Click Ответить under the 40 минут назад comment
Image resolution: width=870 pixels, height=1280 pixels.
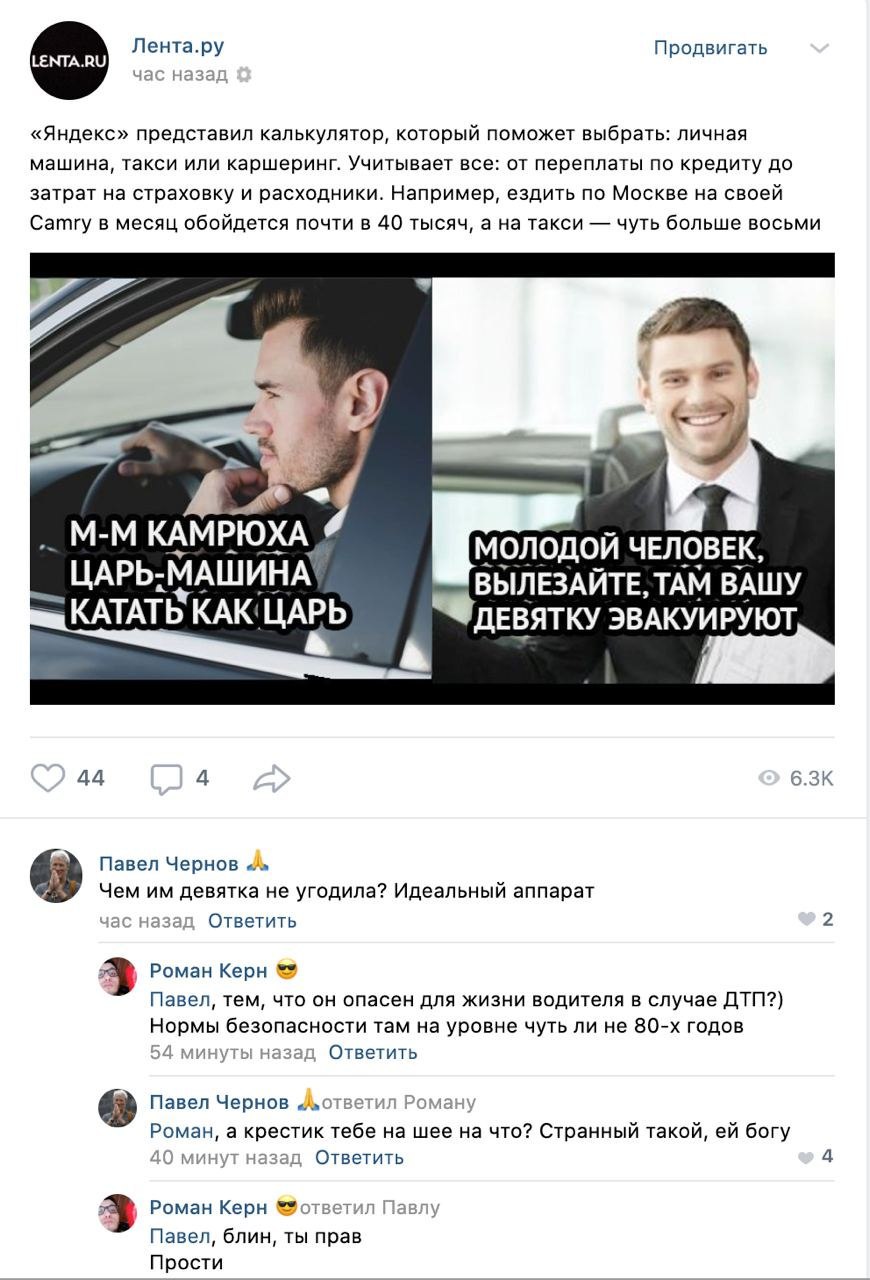point(359,1157)
